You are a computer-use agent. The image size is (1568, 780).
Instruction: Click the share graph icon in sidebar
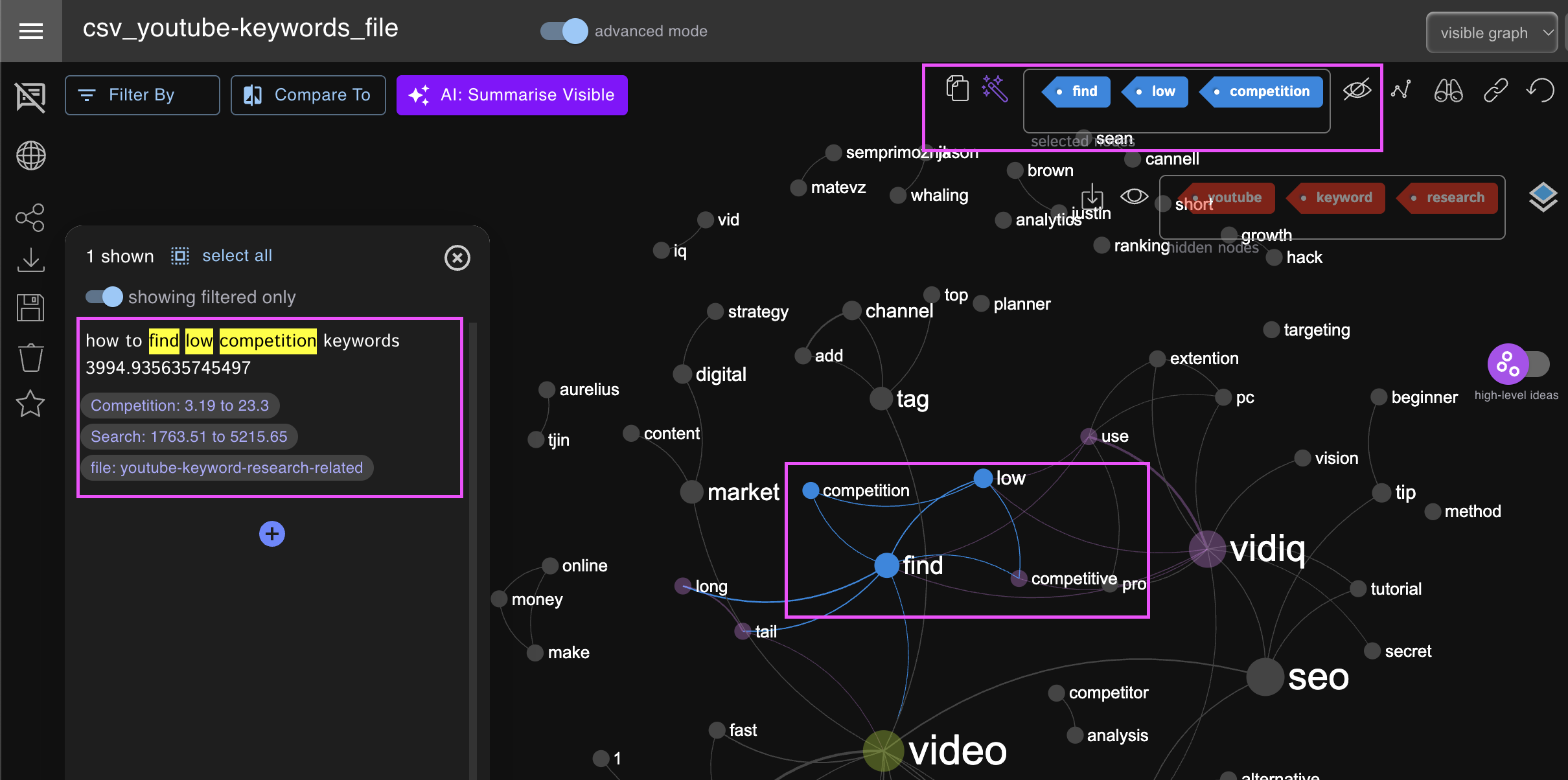[30, 218]
